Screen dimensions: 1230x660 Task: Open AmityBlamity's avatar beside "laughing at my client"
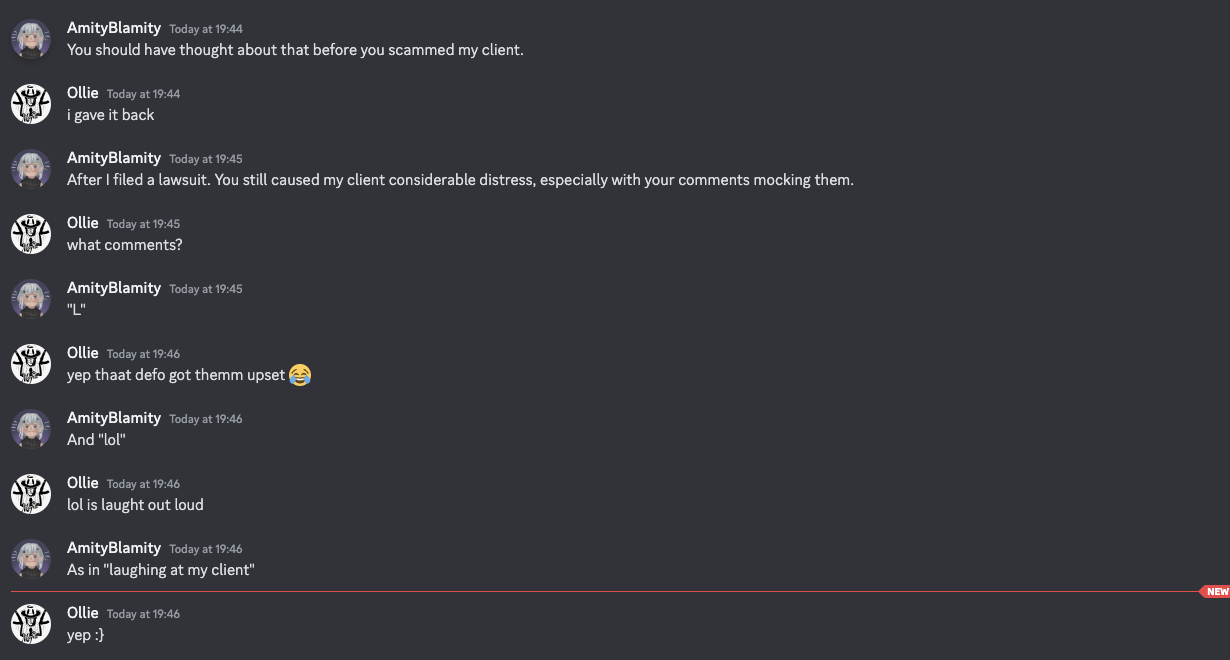31,559
